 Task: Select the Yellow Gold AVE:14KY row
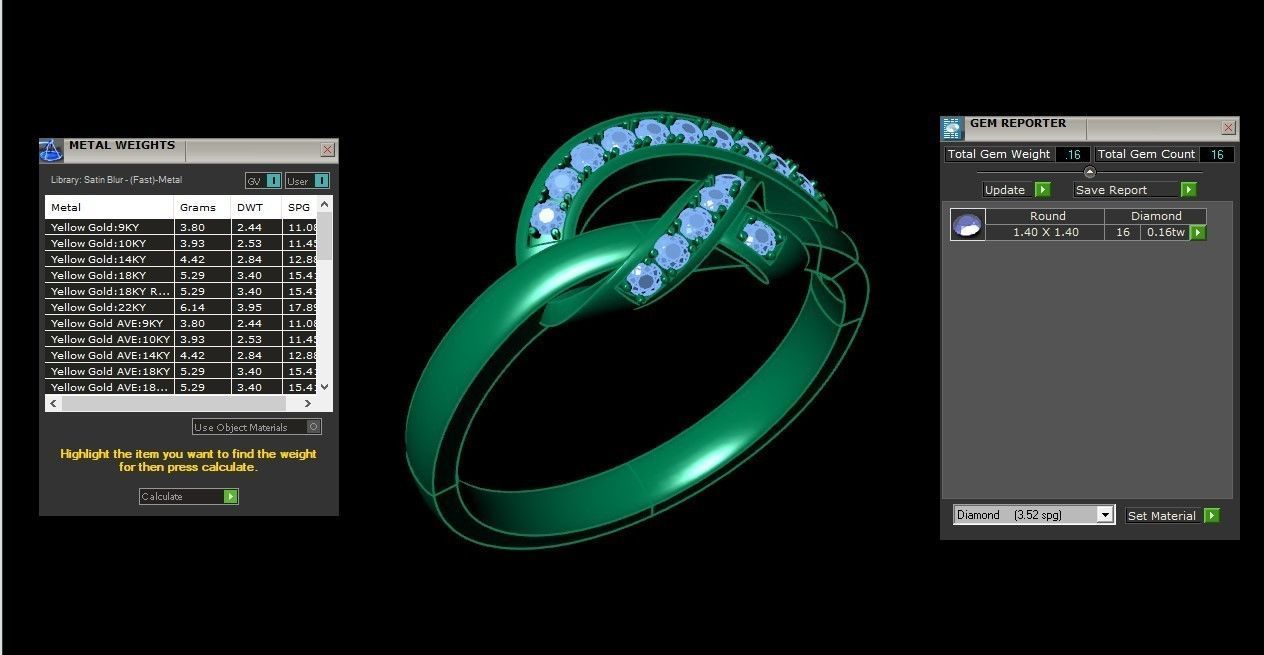[182, 355]
